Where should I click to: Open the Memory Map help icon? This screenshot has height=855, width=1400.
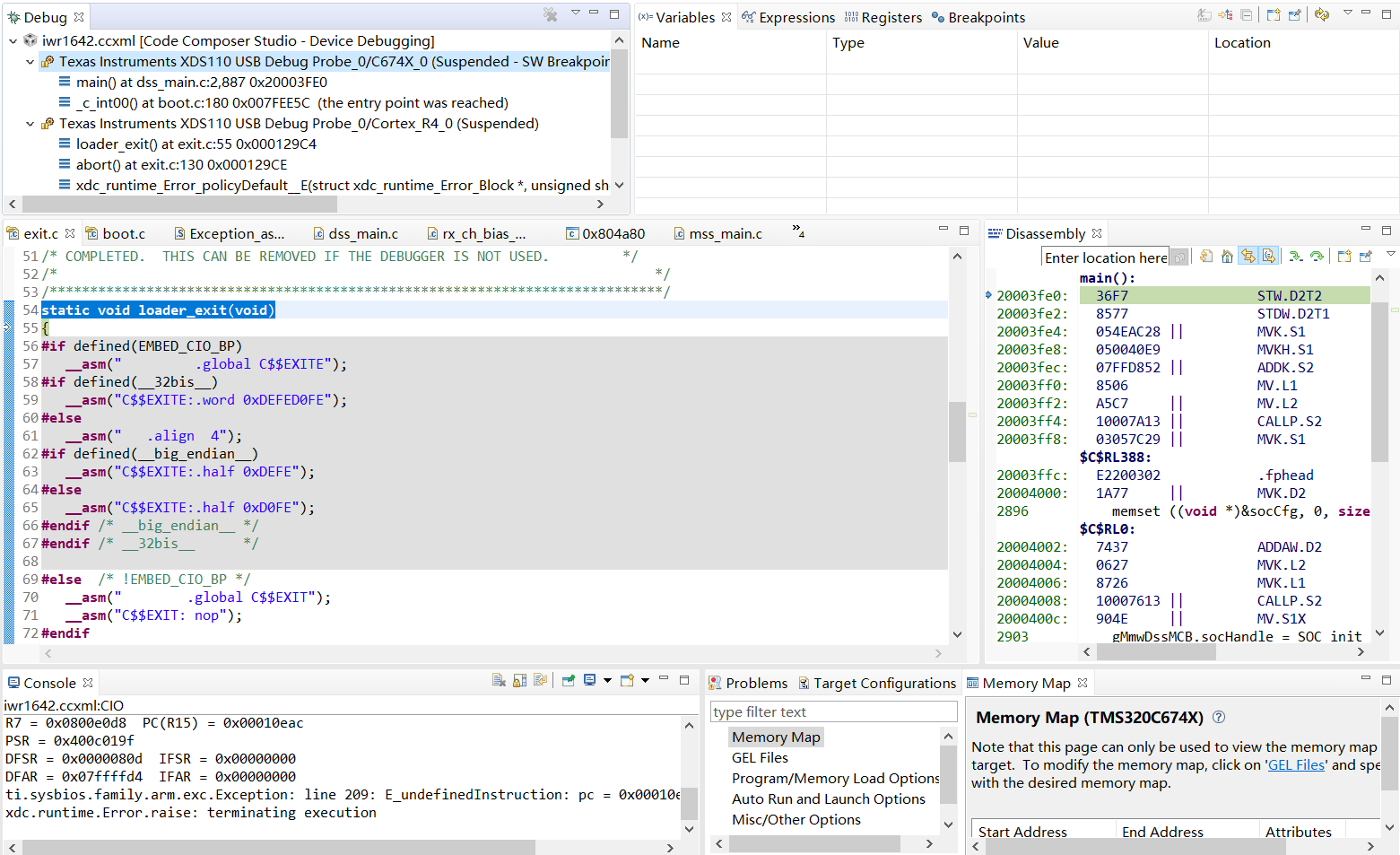(x=1218, y=718)
